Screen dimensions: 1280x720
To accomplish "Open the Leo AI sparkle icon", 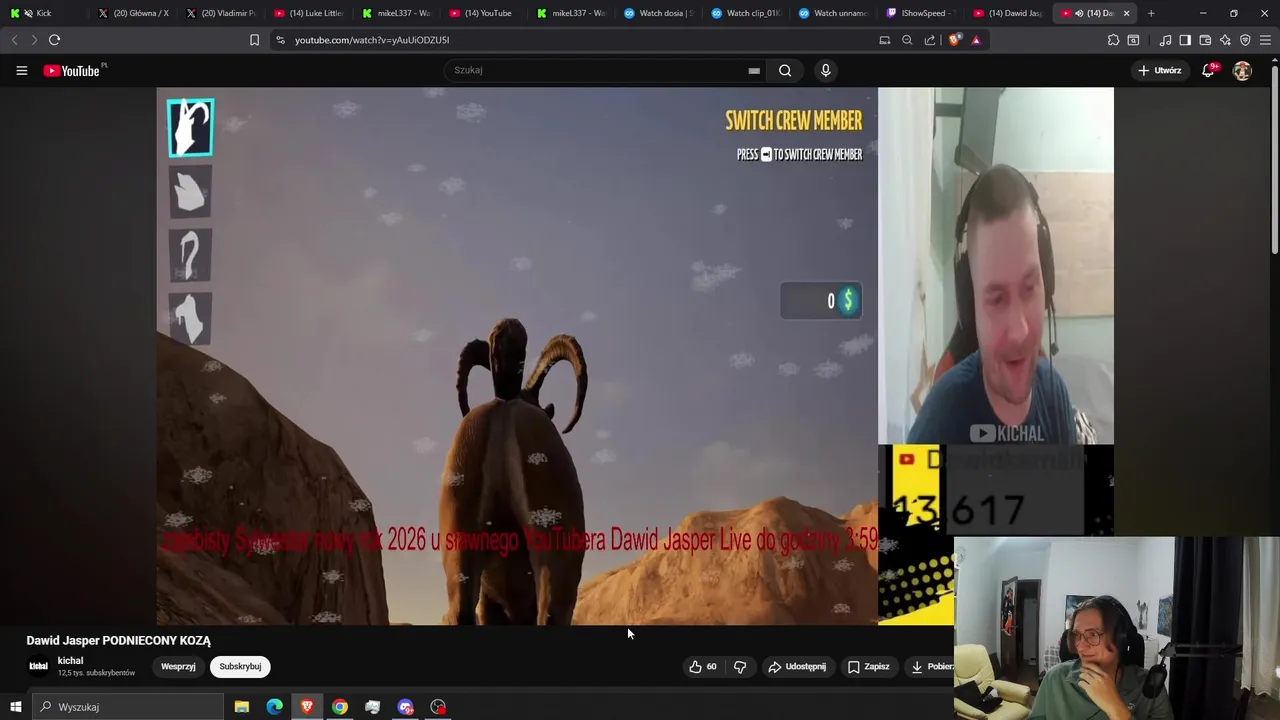I will click(x=1225, y=40).
